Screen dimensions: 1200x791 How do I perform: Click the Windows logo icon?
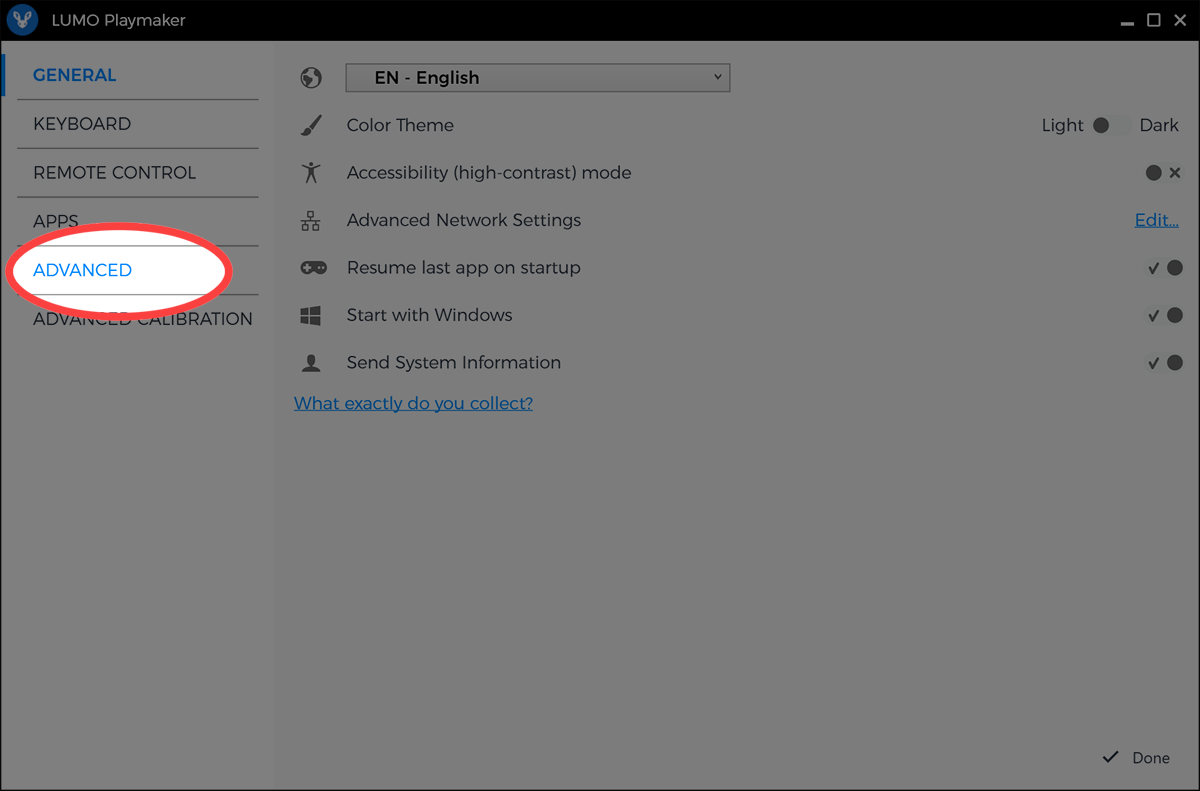coord(311,316)
